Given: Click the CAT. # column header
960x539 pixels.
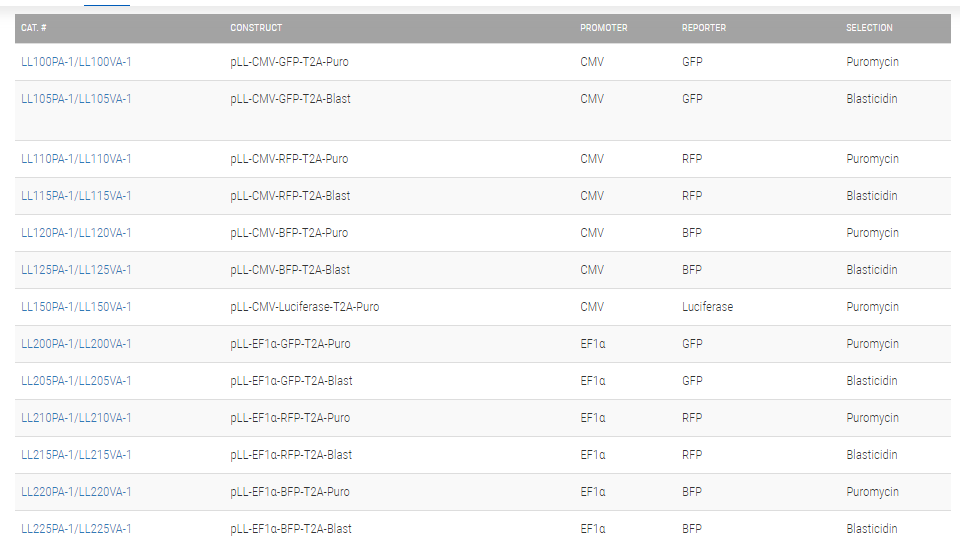Looking at the screenshot, I should [x=34, y=28].
